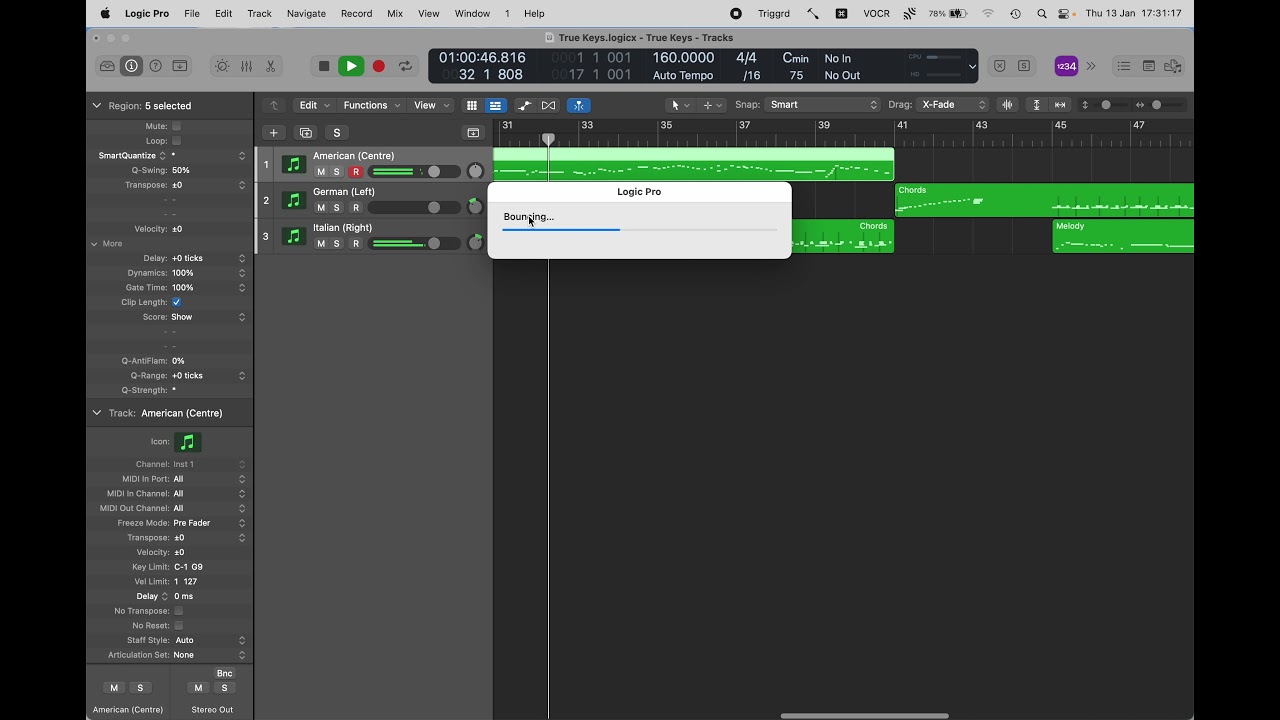Click the German (Left) track icon

click(293, 200)
